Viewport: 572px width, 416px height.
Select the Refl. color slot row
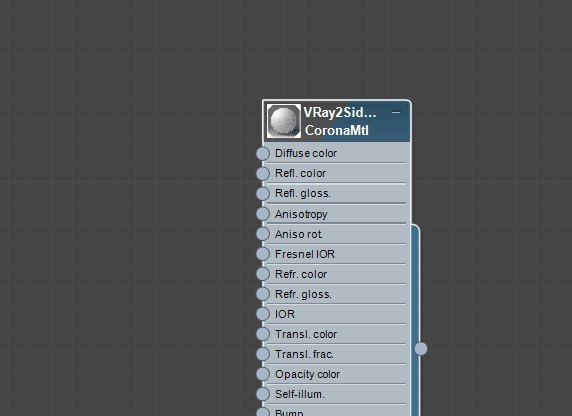(337, 173)
